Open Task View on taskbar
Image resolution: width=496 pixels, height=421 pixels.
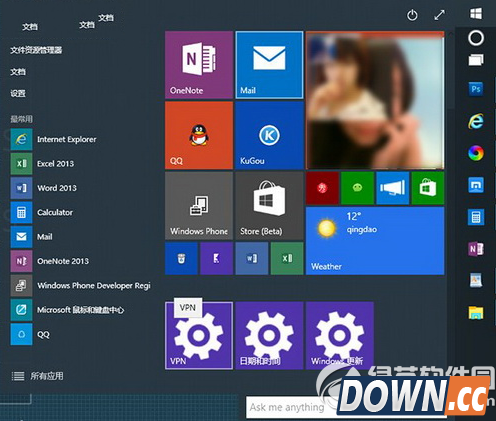tap(476, 60)
